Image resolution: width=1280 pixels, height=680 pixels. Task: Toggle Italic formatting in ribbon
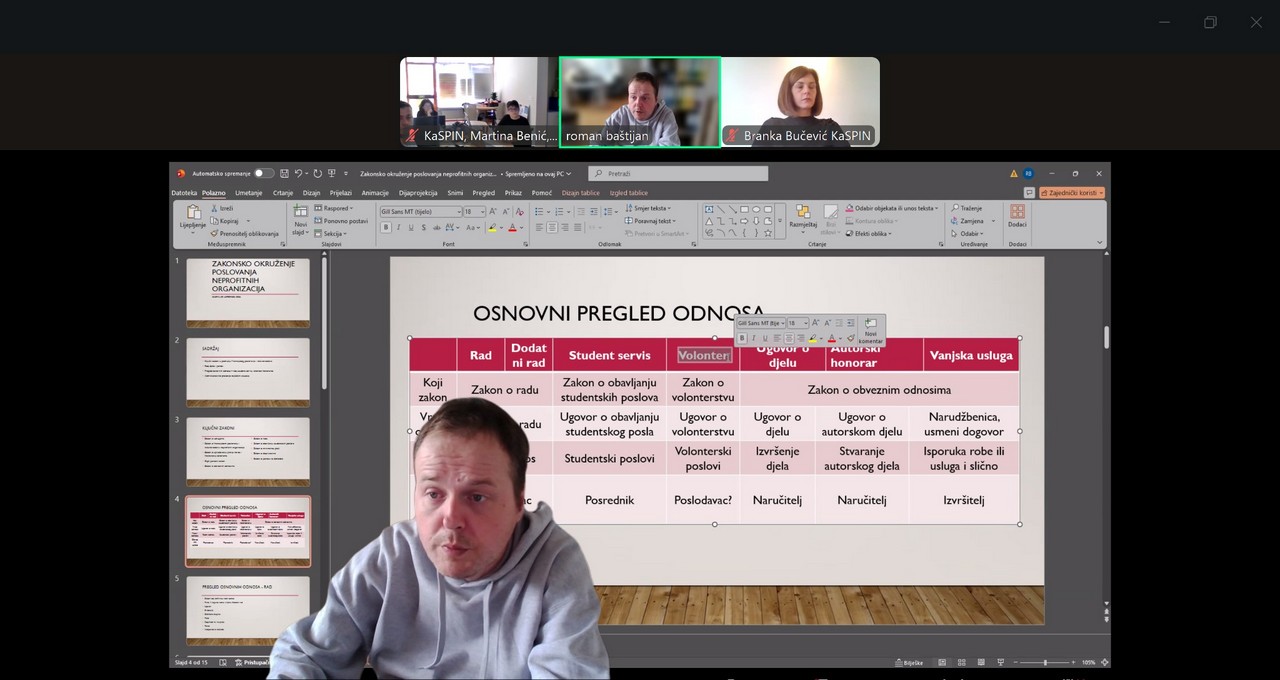(x=398, y=228)
